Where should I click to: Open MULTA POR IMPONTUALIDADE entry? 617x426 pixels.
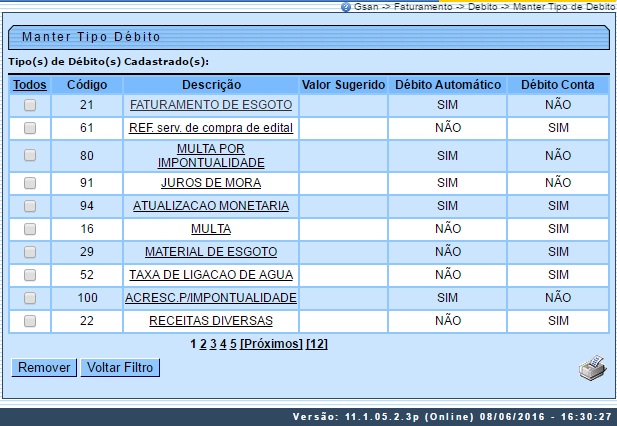tap(211, 155)
